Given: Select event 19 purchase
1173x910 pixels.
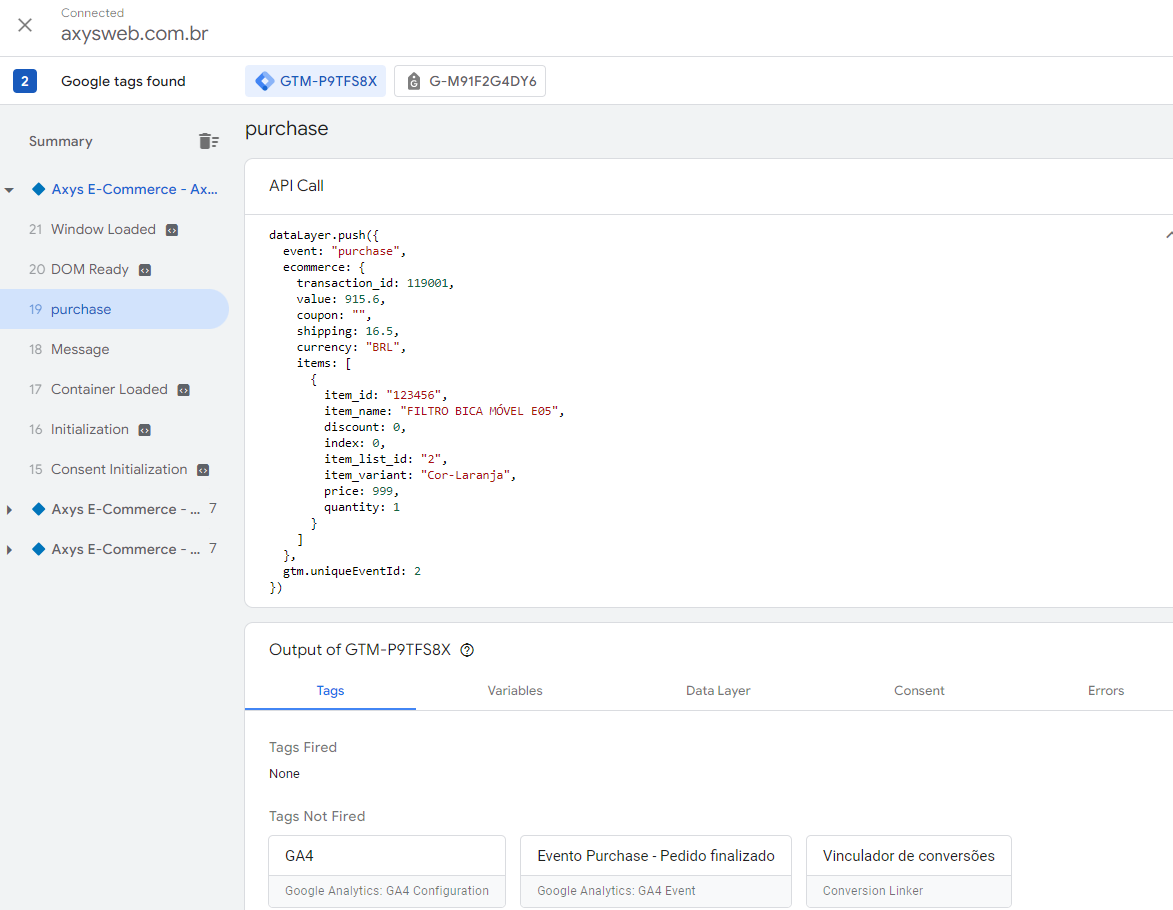Looking at the screenshot, I should (114, 309).
